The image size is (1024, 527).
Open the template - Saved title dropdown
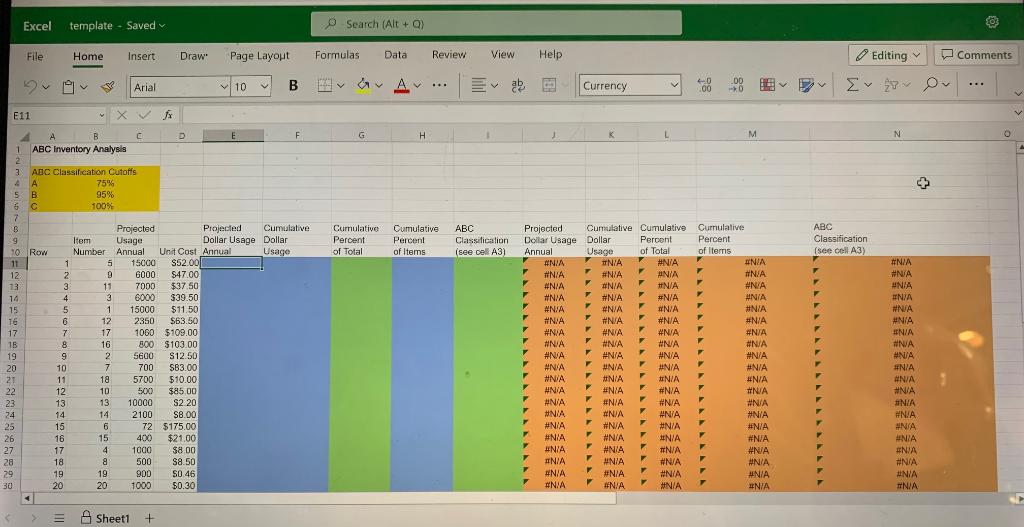118,25
